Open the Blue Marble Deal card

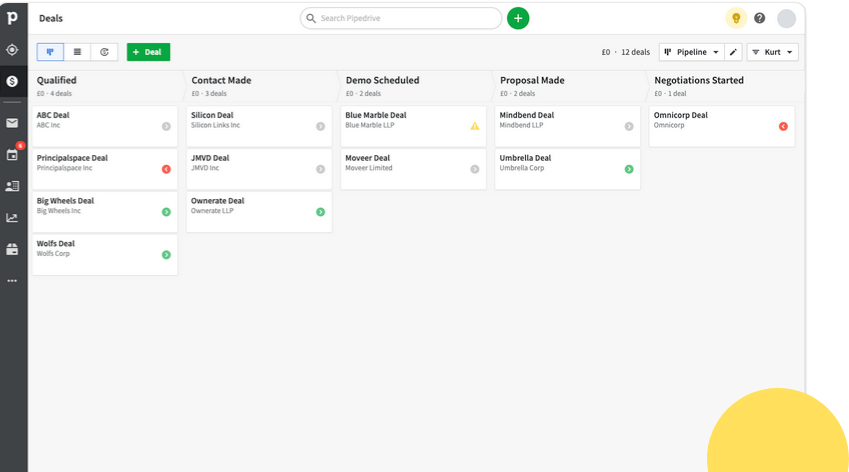[x=413, y=126]
